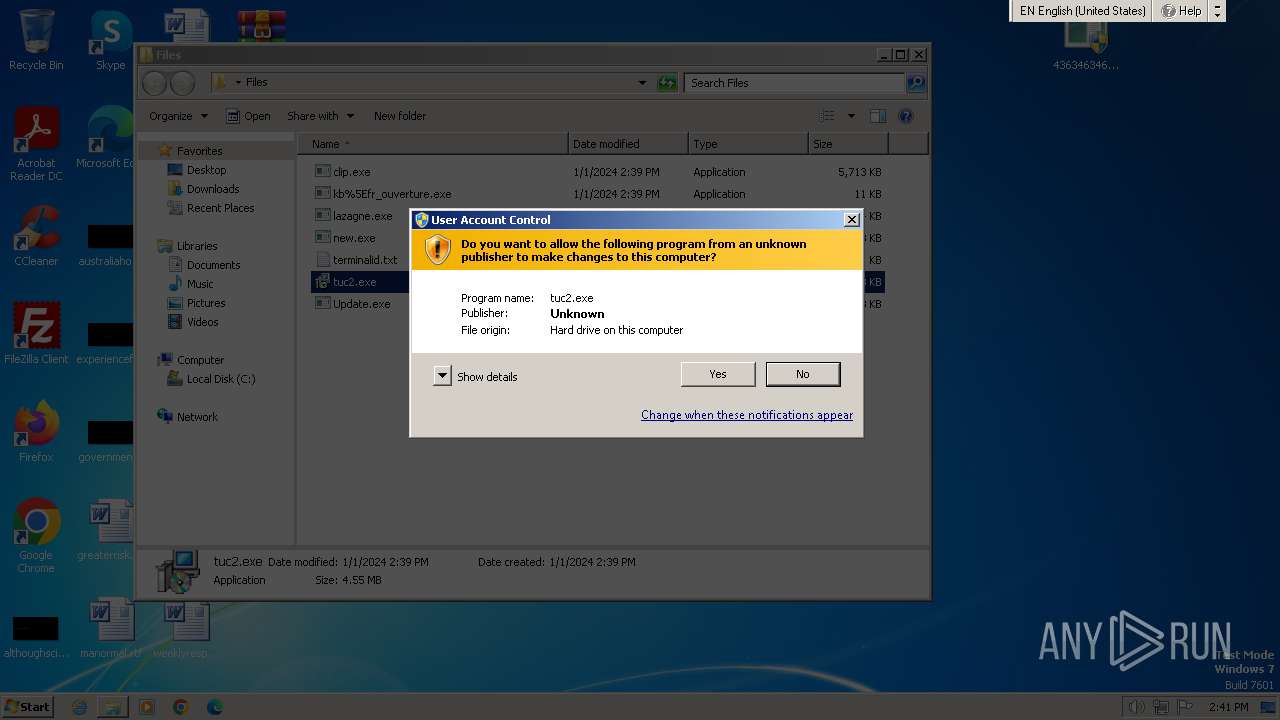The height and width of the screenshot is (720, 1280).
Task: Open the 'Change when these notifications appear' link
Action: click(747, 415)
